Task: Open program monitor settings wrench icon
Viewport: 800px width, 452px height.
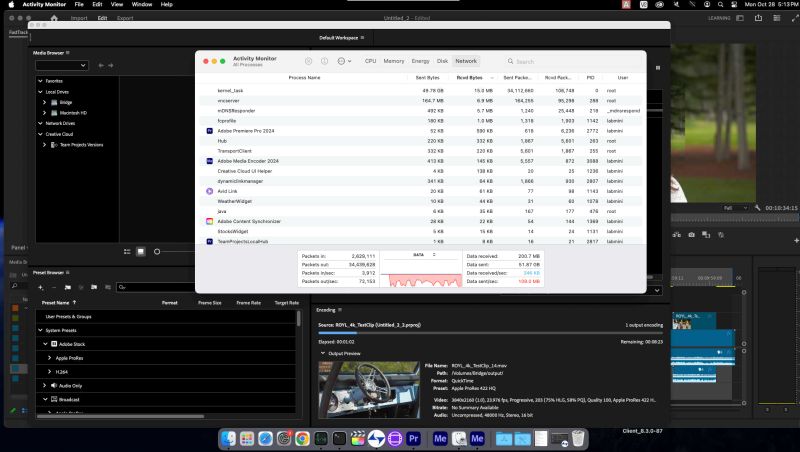Action: tap(757, 208)
